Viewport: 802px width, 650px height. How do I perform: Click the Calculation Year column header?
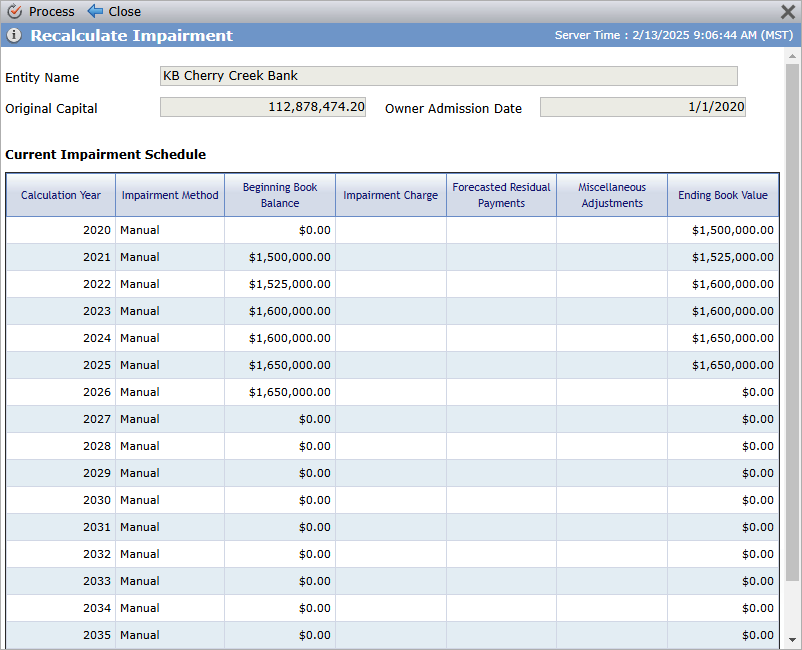point(61,195)
